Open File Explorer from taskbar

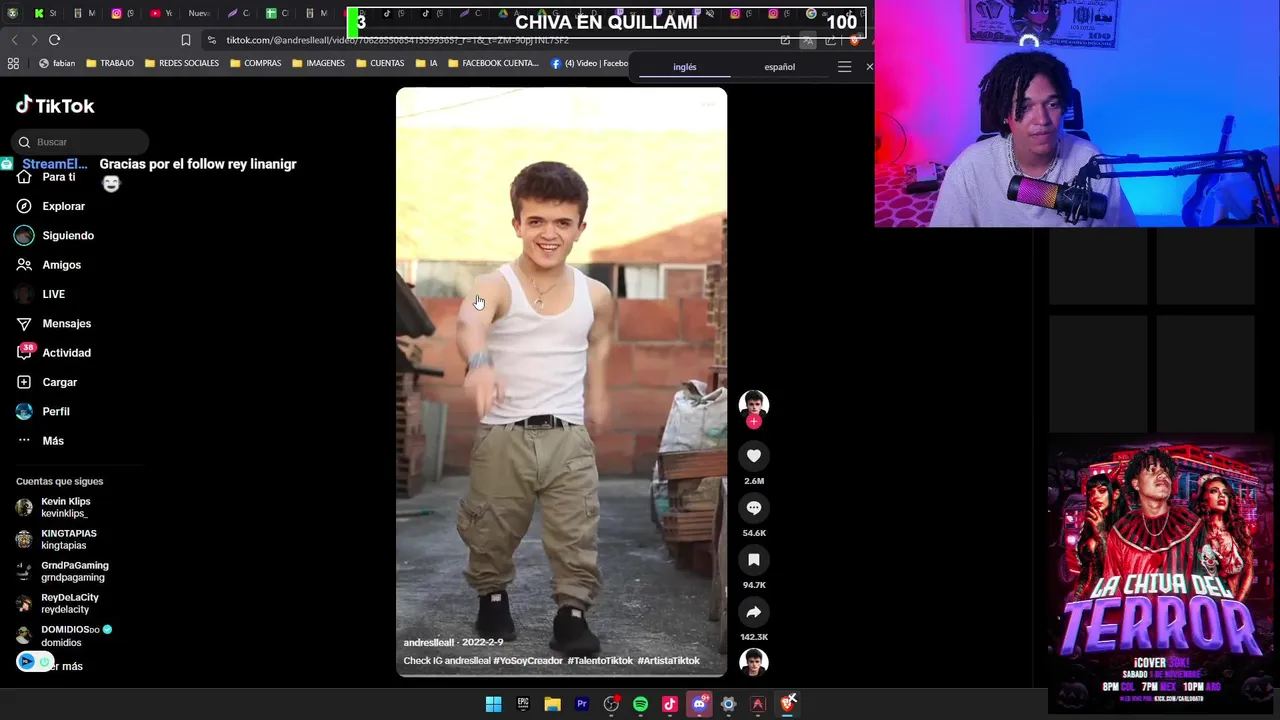pos(552,704)
